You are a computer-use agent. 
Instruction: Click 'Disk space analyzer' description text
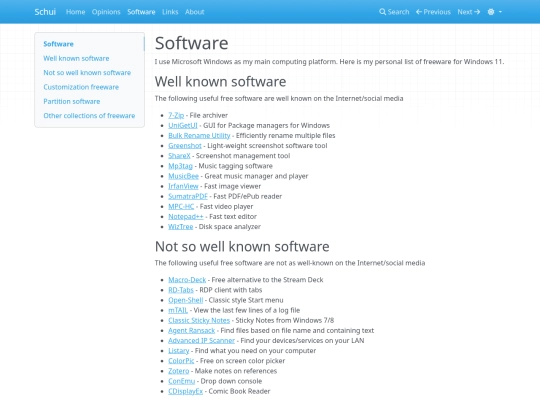(x=230, y=227)
